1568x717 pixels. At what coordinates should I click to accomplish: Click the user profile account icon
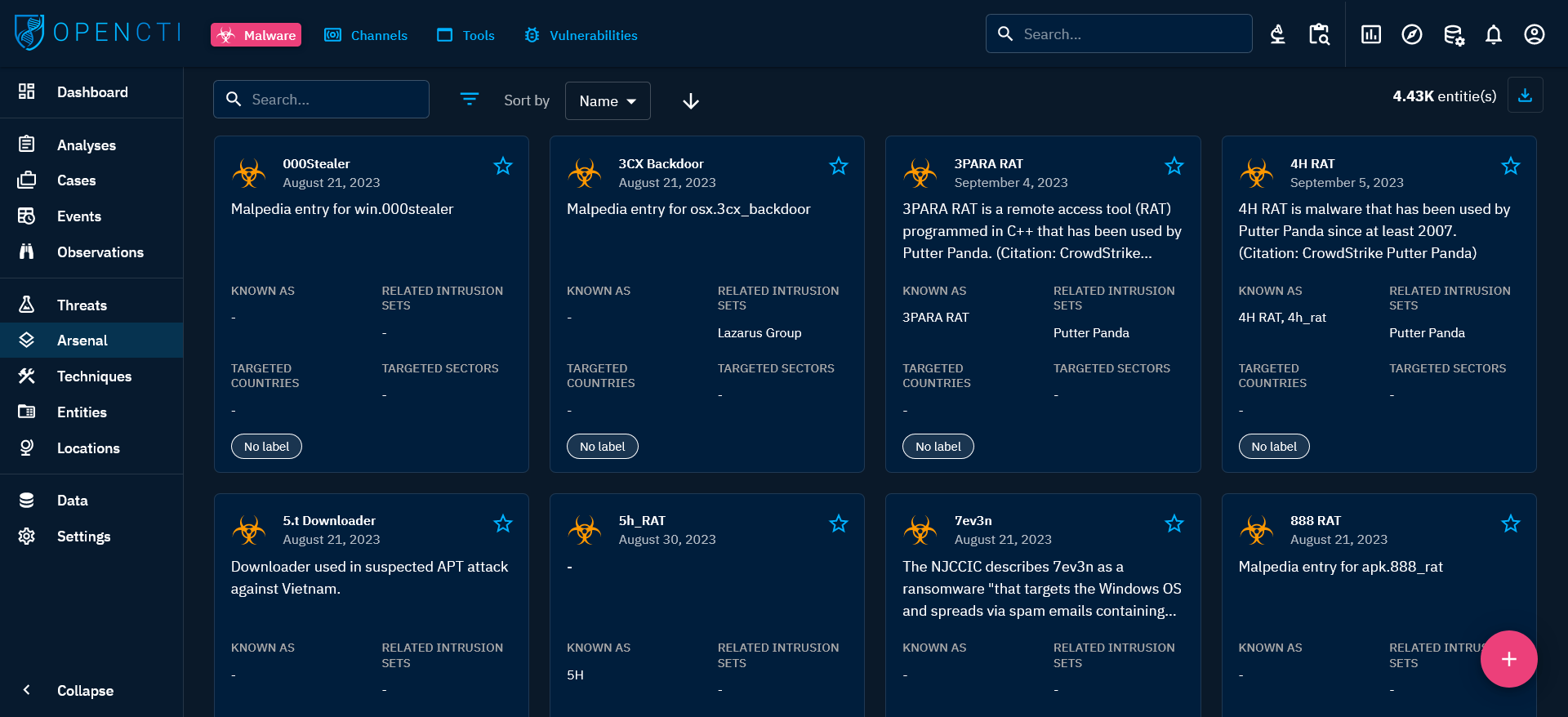[x=1534, y=34]
